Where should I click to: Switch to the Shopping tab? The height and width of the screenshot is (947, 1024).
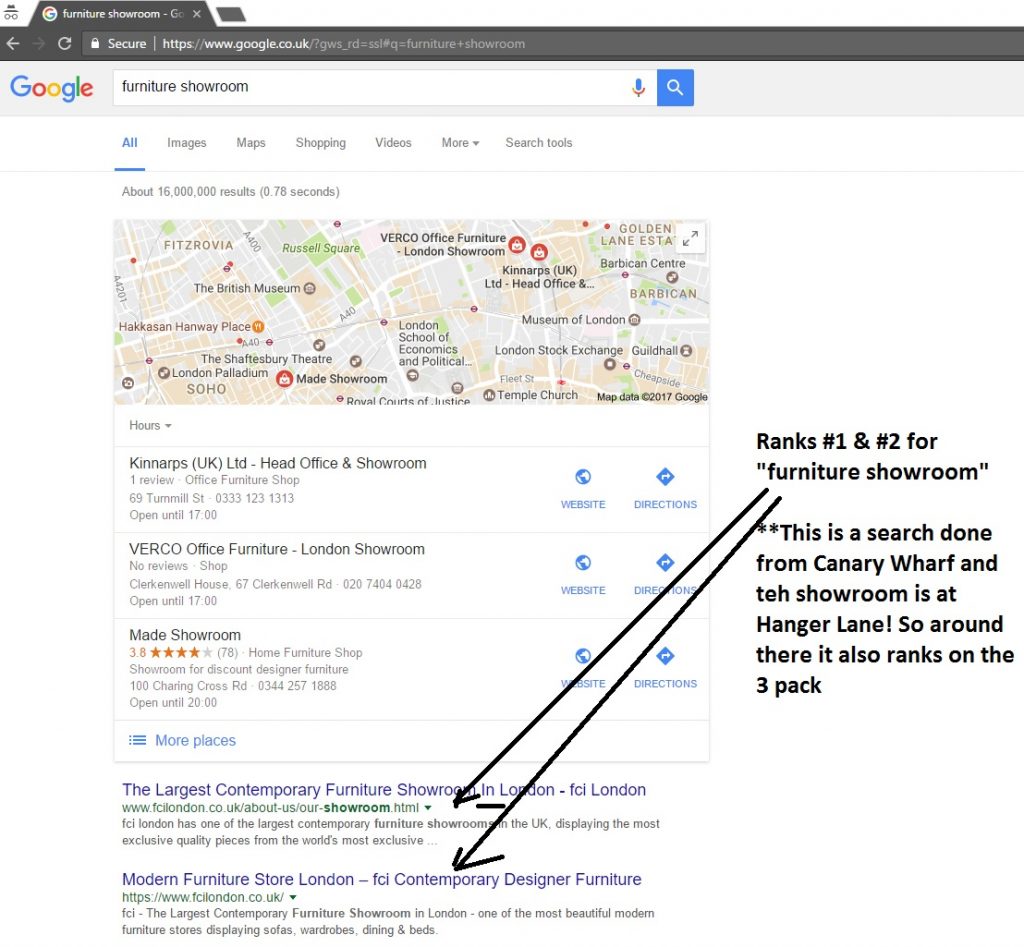point(321,142)
